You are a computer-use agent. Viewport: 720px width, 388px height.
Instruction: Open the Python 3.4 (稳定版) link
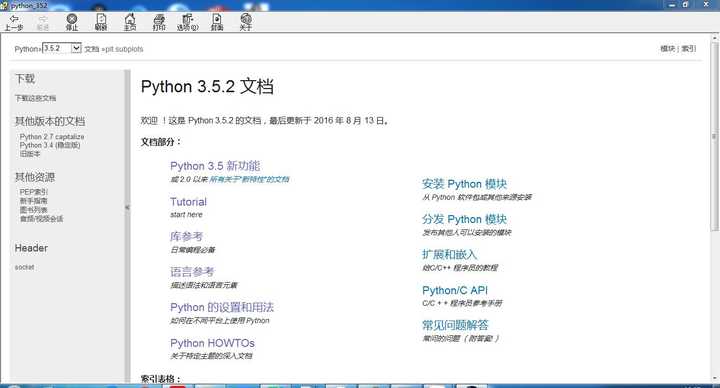click(x=50, y=145)
